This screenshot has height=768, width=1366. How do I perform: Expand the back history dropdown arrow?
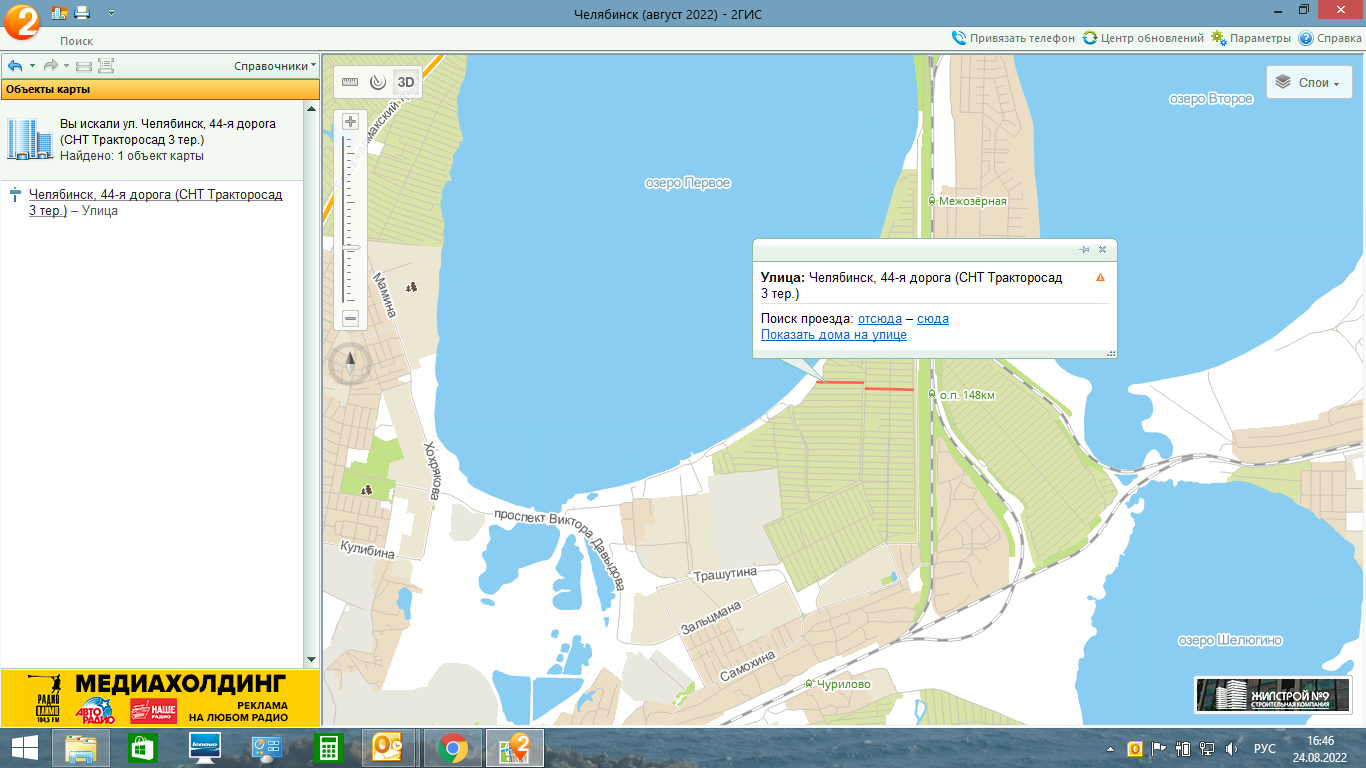coord(32,66)
